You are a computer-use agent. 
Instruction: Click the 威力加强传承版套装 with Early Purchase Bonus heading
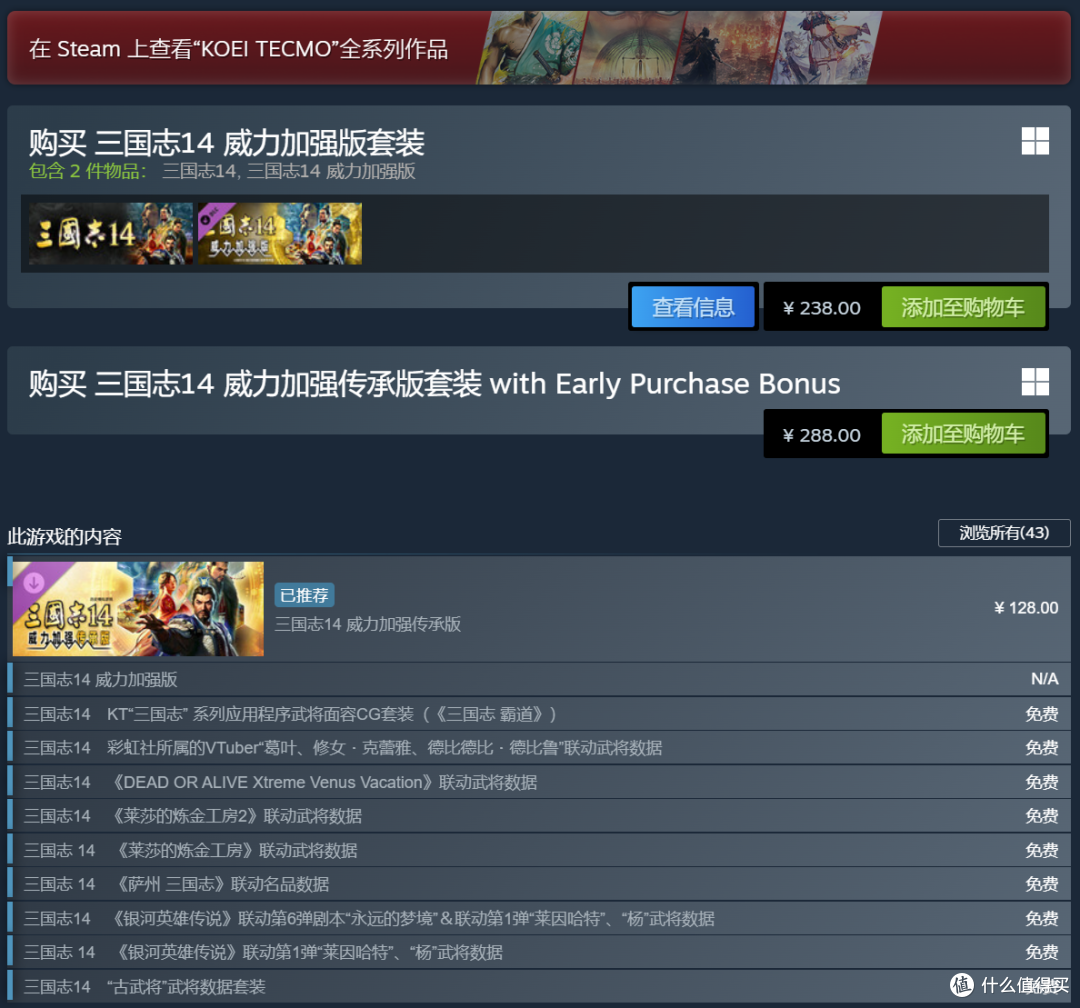(434, 384)
